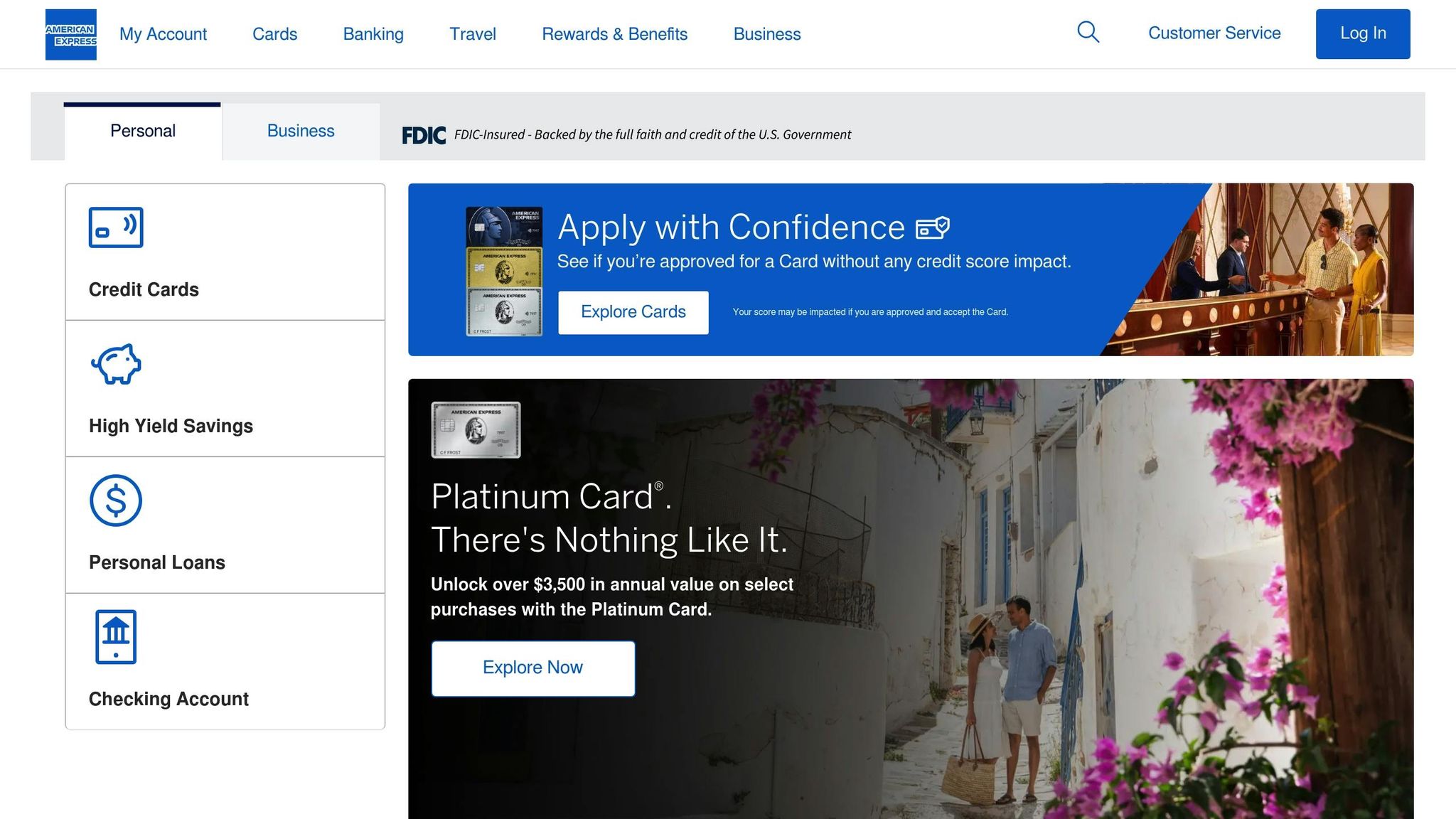Expand the Banking menu

[373, 34]
